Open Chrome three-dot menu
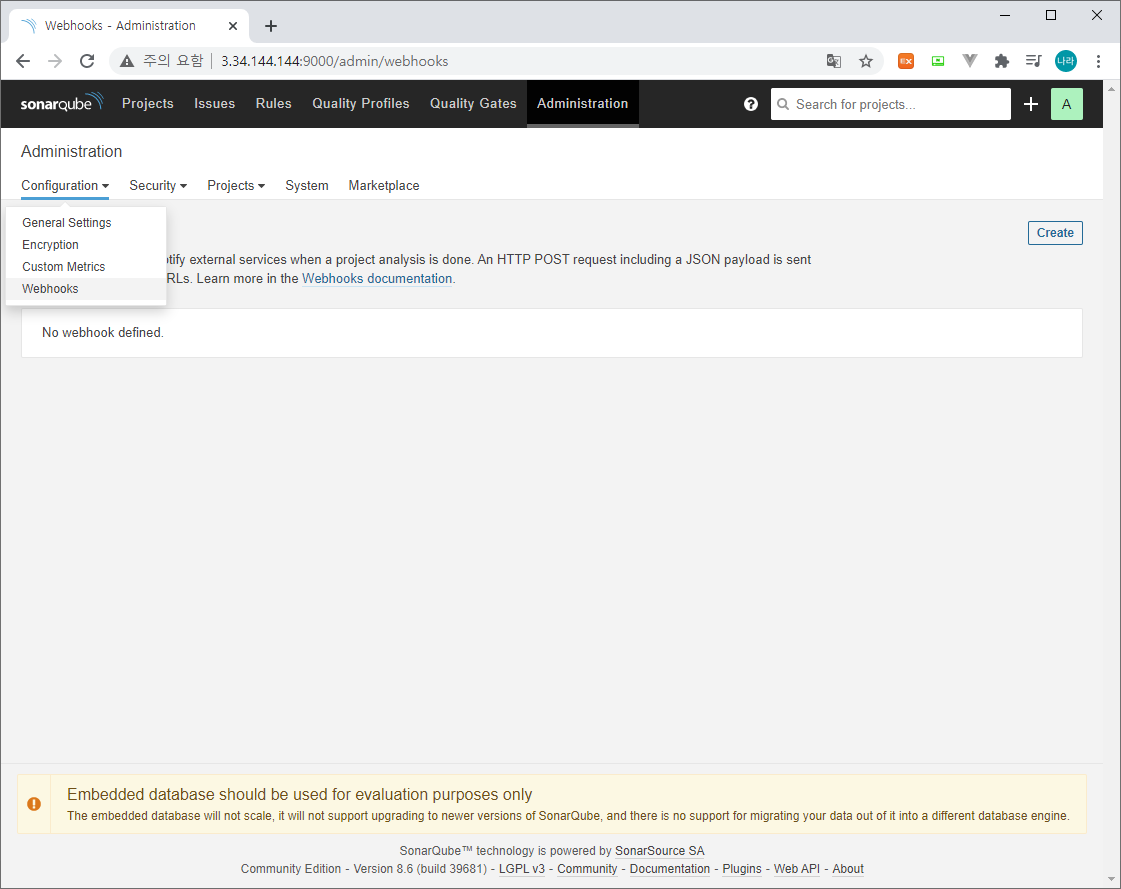 click(1098, 61)
